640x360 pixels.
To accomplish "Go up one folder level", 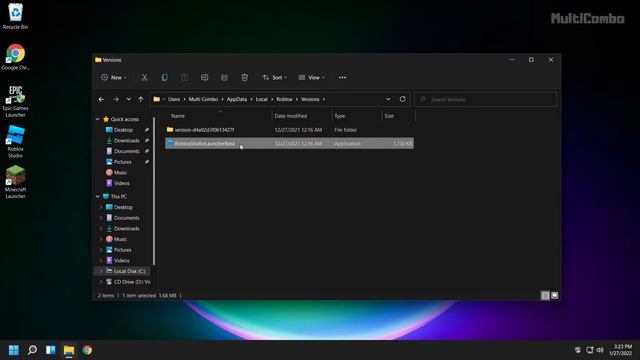I will [141, 99].
